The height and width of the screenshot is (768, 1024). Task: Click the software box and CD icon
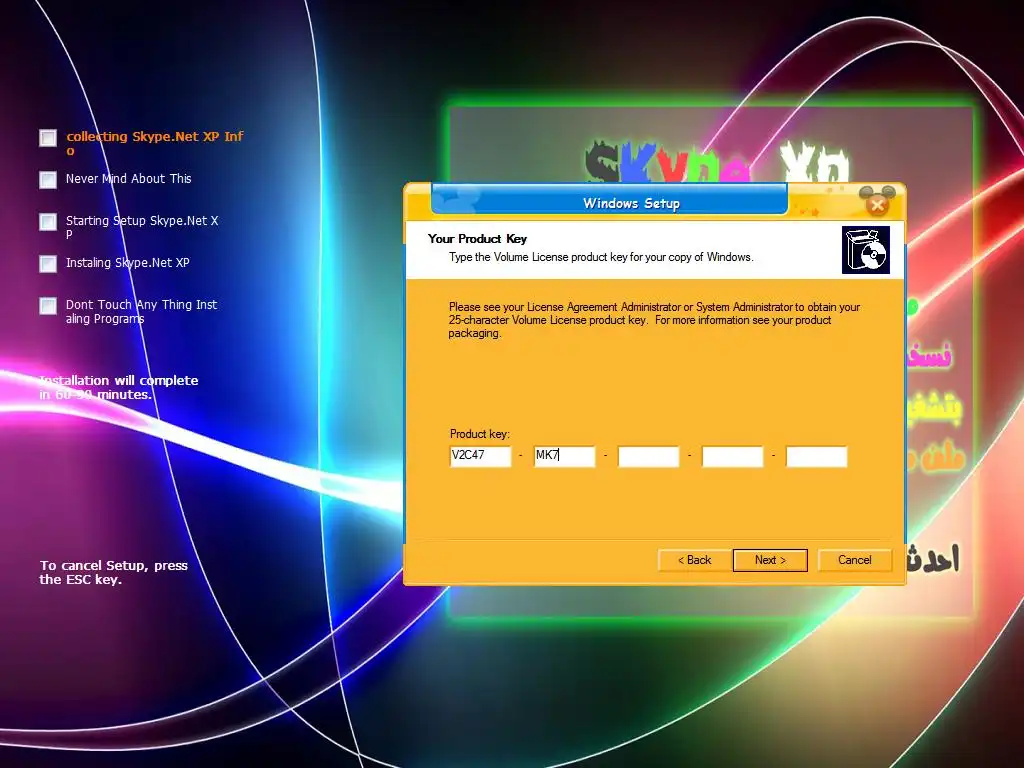[866, 250]
